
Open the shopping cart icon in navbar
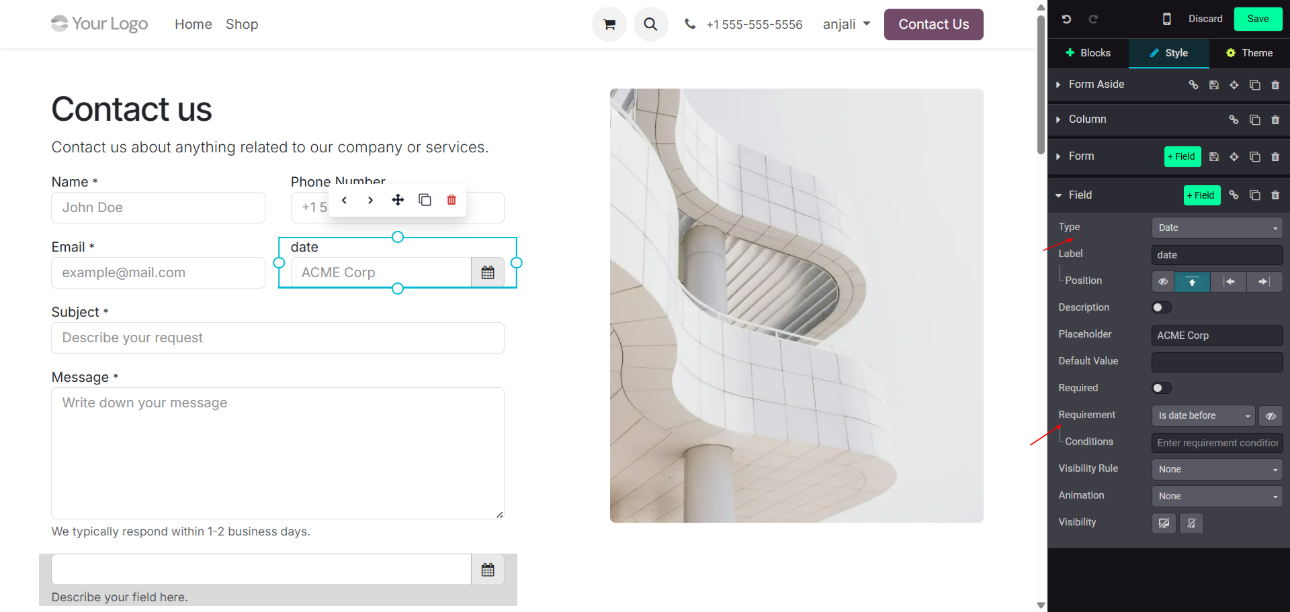(609, 24)
